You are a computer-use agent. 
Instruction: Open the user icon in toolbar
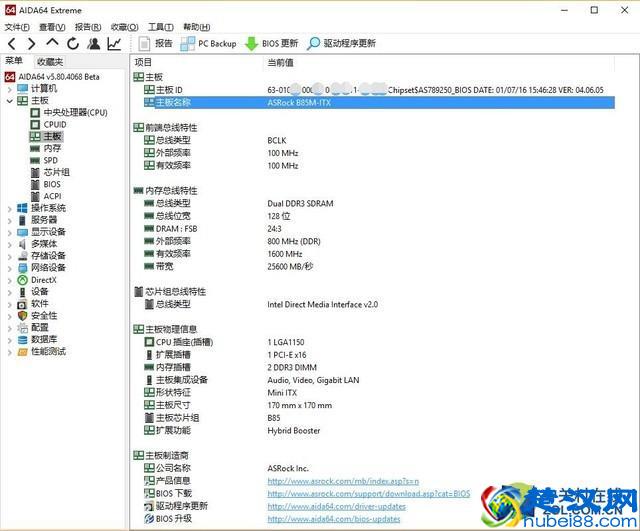pos(93,44)
